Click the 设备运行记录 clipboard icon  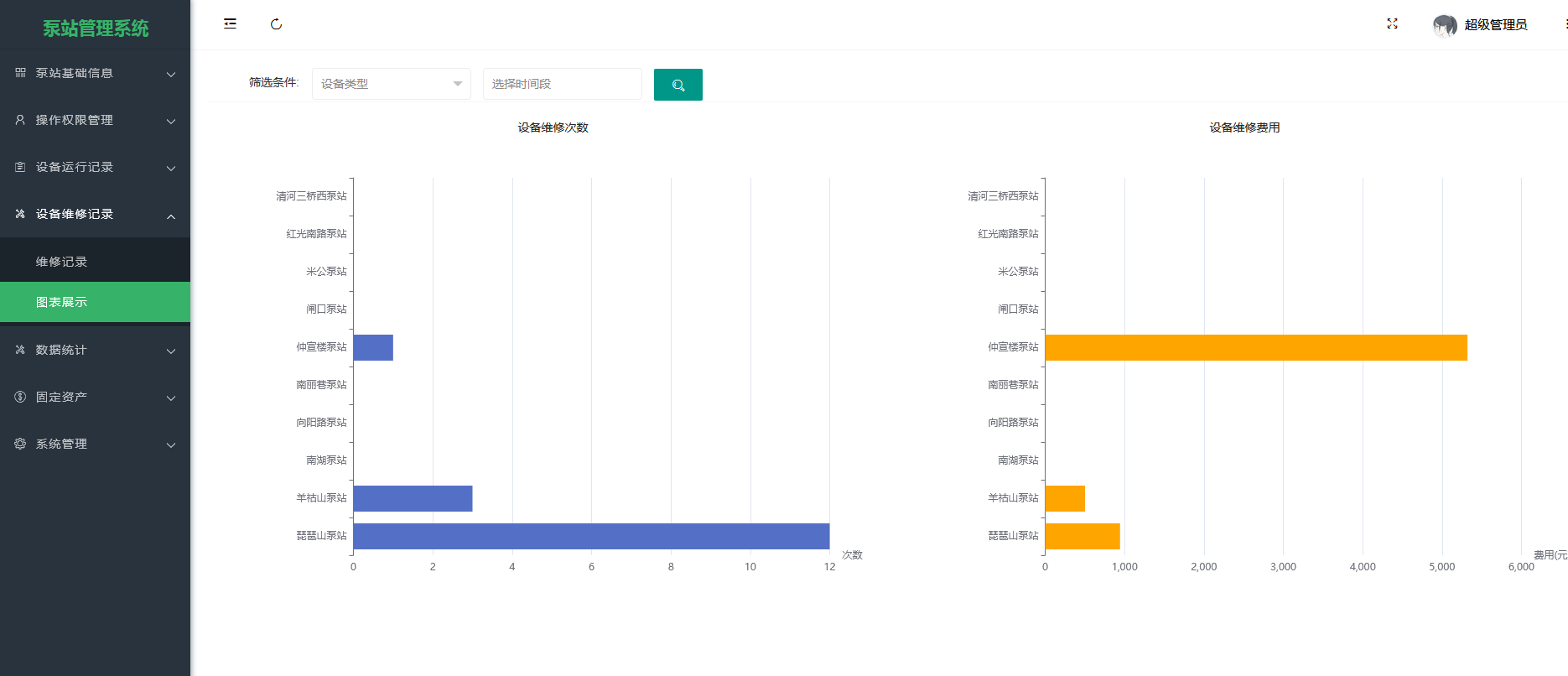[x=20, y=167]
